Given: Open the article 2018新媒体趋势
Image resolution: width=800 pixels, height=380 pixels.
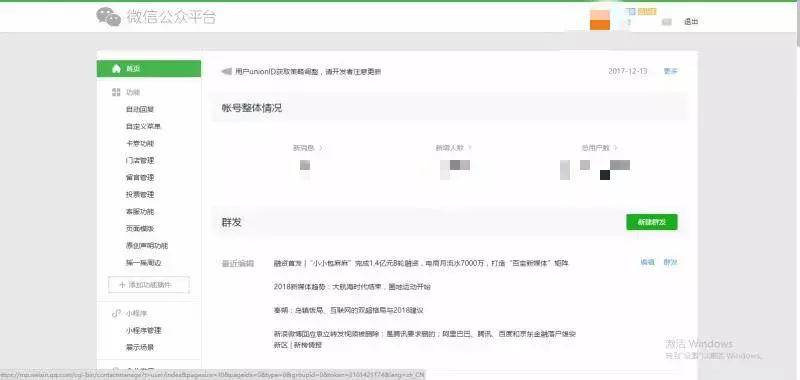Looking at the screenshot, I should click(352, 287).
